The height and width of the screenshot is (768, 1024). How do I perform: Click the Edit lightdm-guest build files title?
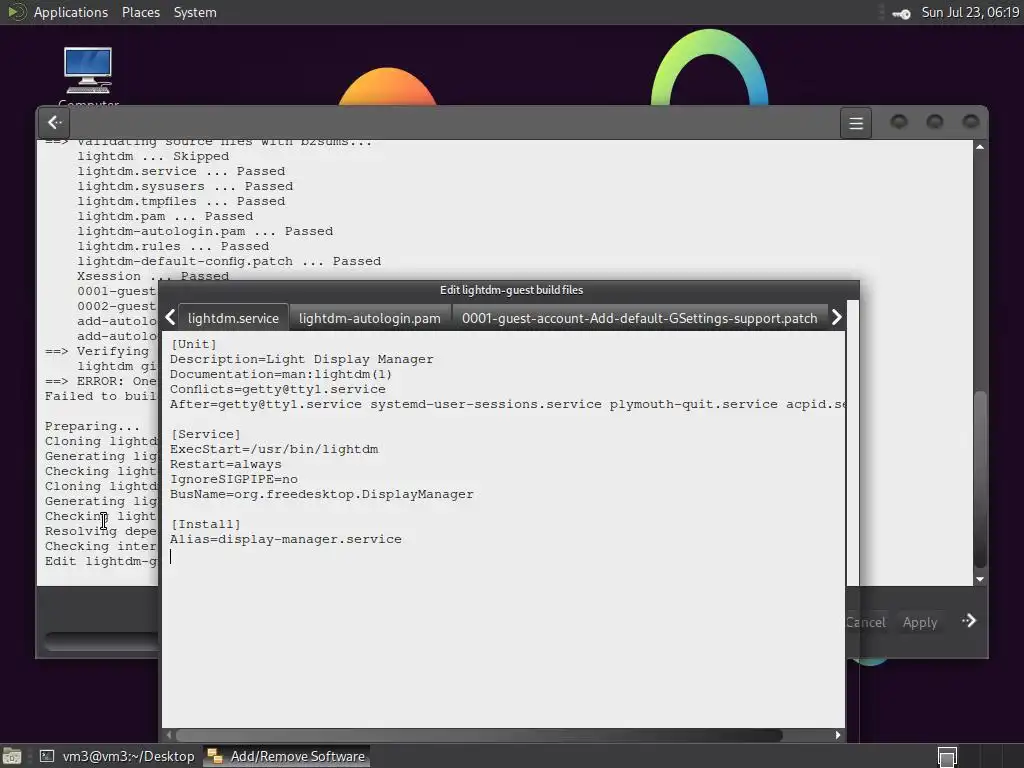pos(511,290)
